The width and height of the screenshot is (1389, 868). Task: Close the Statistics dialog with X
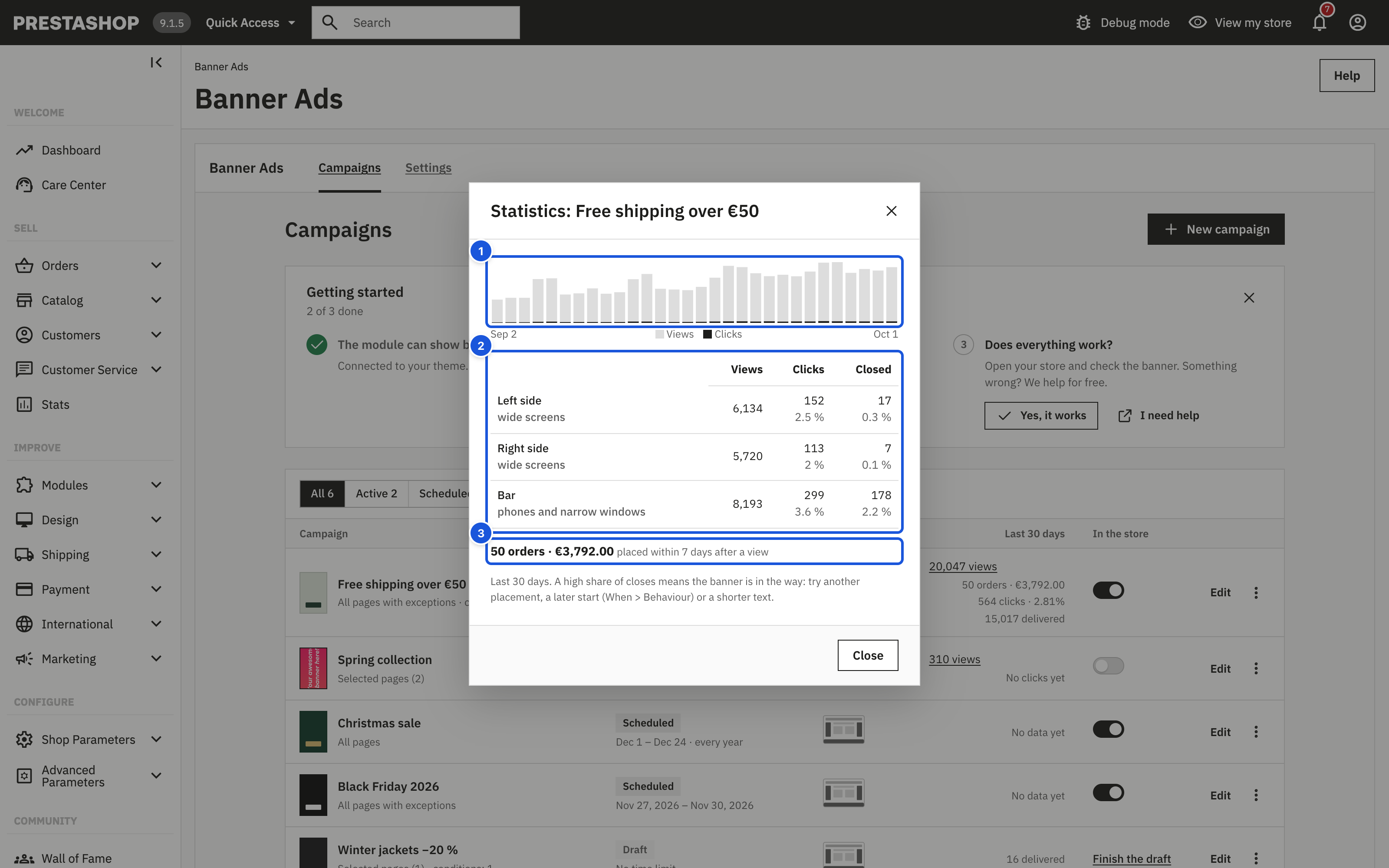tap(892, 211)
